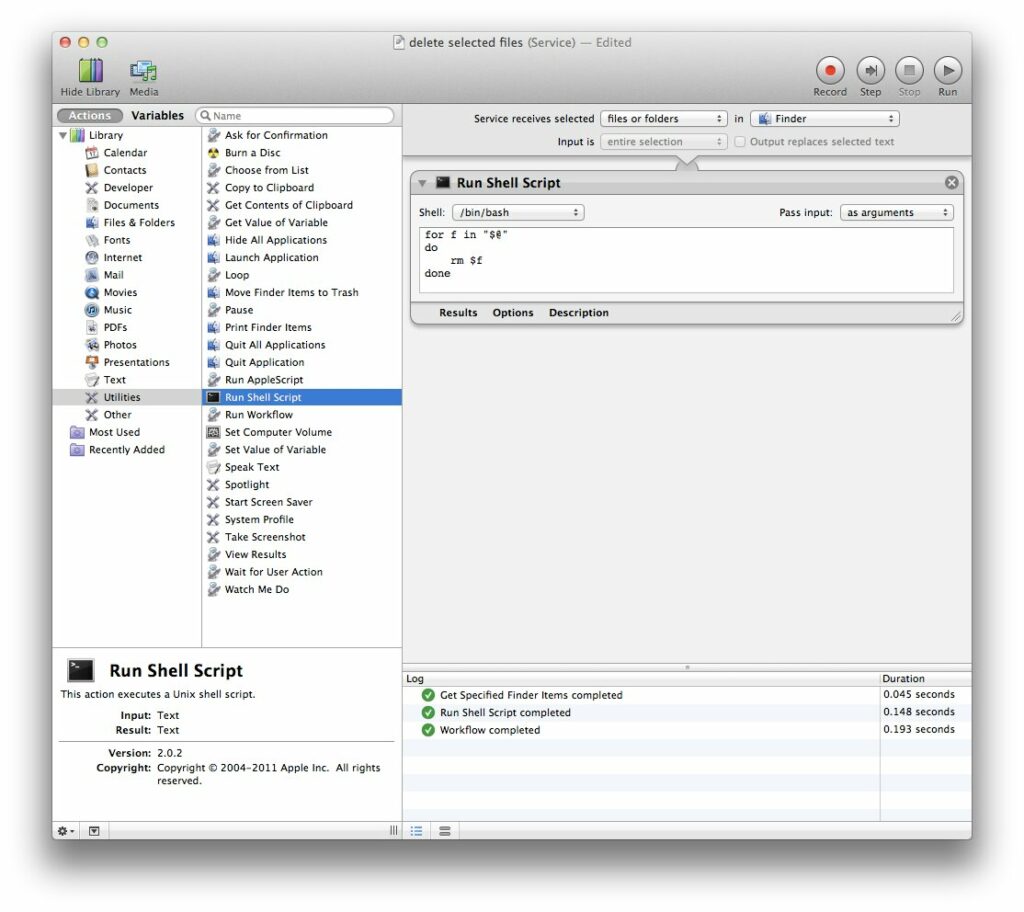Image resolution: width=1024 pixels, height=912 pixels.
Task: Click the Media button in the toolbar
Action: 143,75
